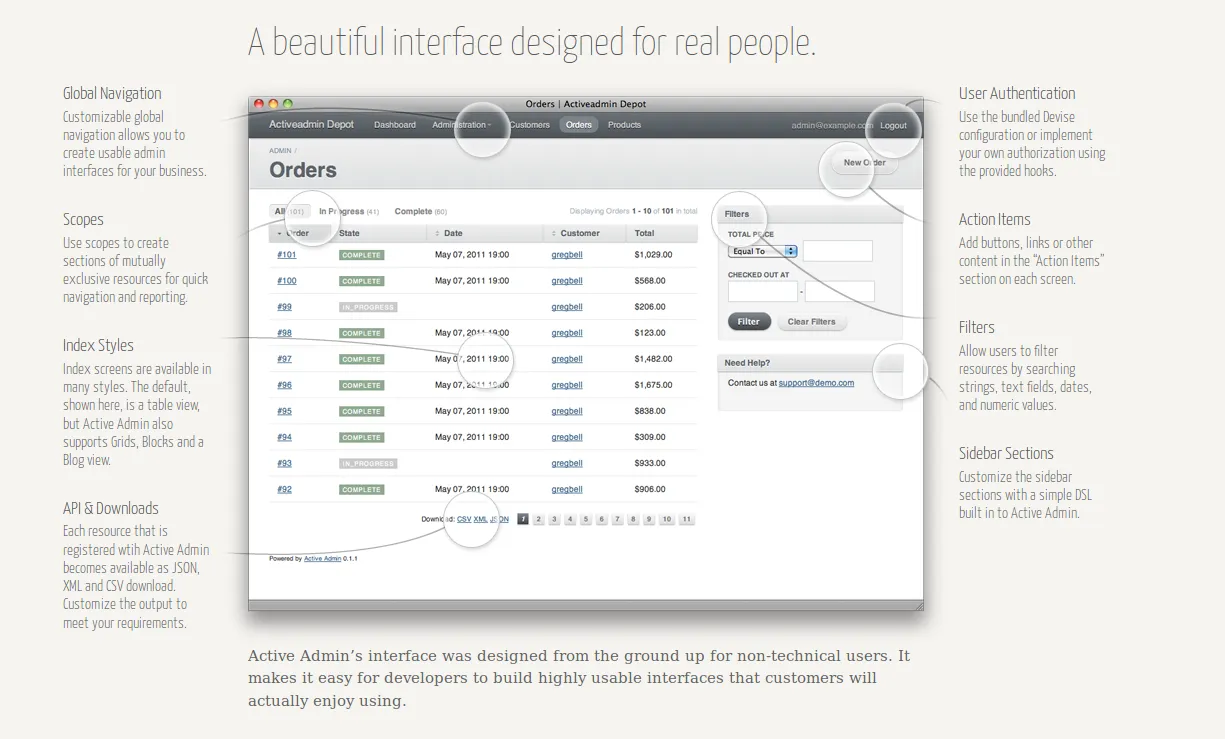Click gregbell in the $1,029.00 row
The width and height of the screenshot is (1225, 739).
tap(567, 255)
